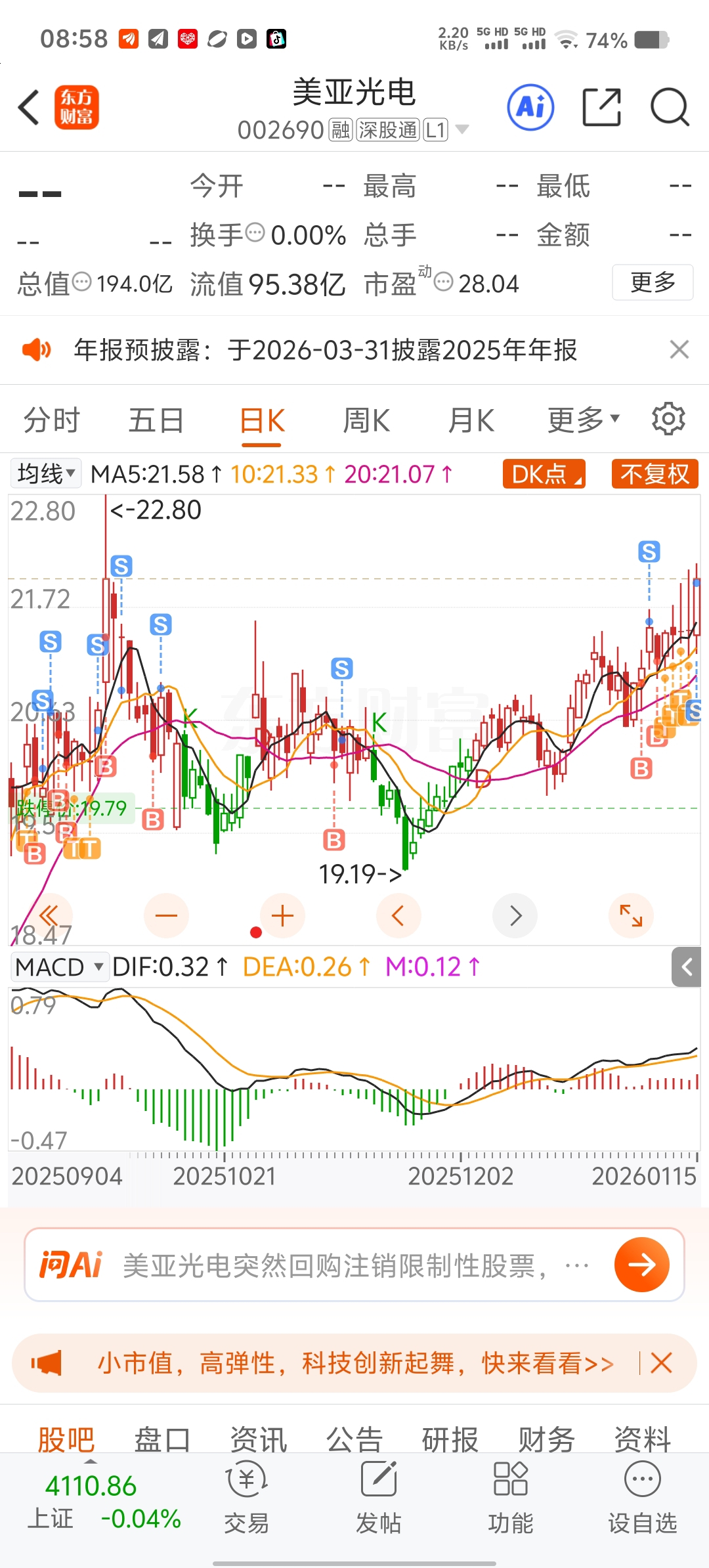This screenshot has width=709, height=1568.
Task: Switch to 分时 chart tab
Action: 52,420
